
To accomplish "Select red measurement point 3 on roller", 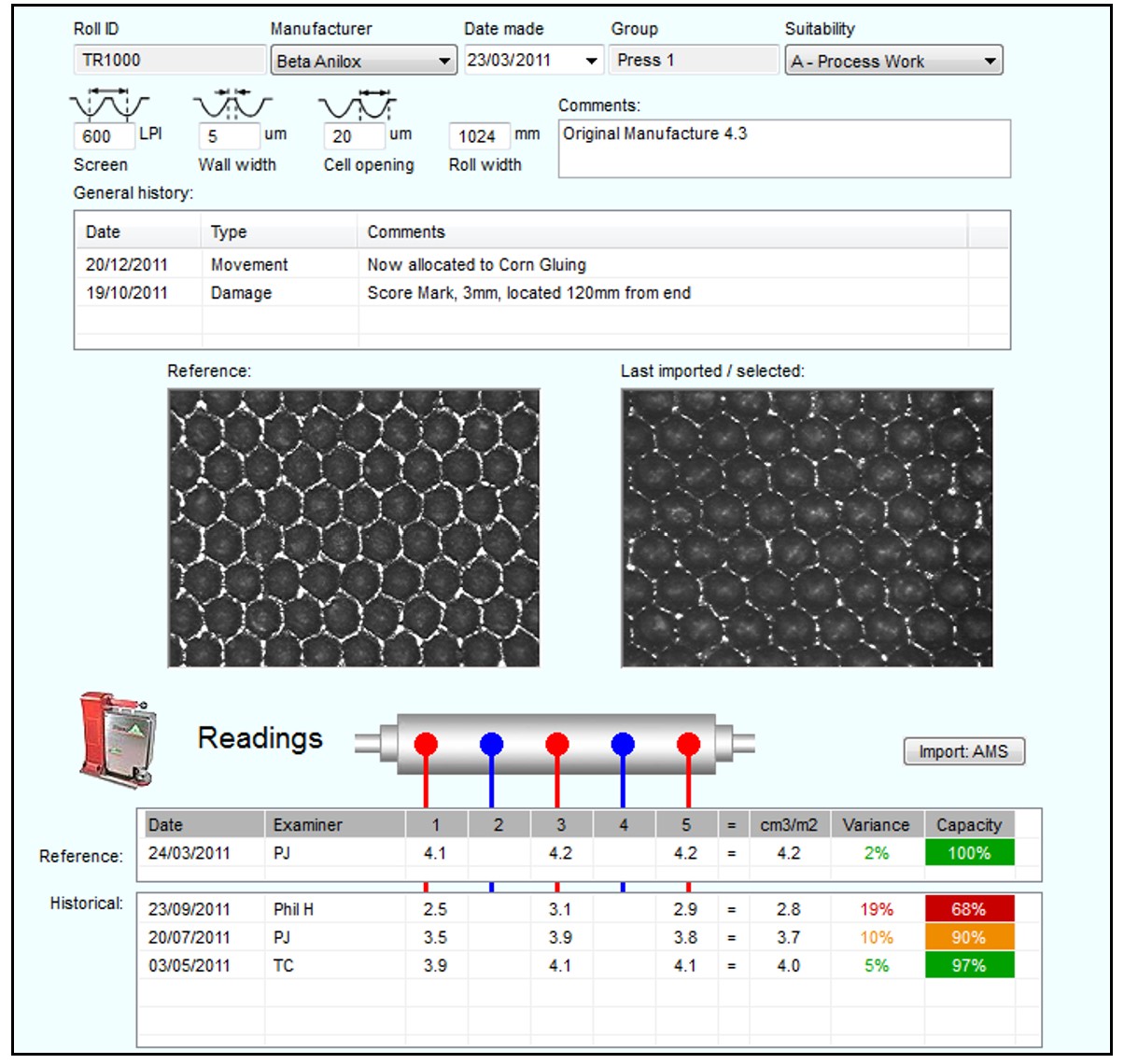I will coord(557,743).
